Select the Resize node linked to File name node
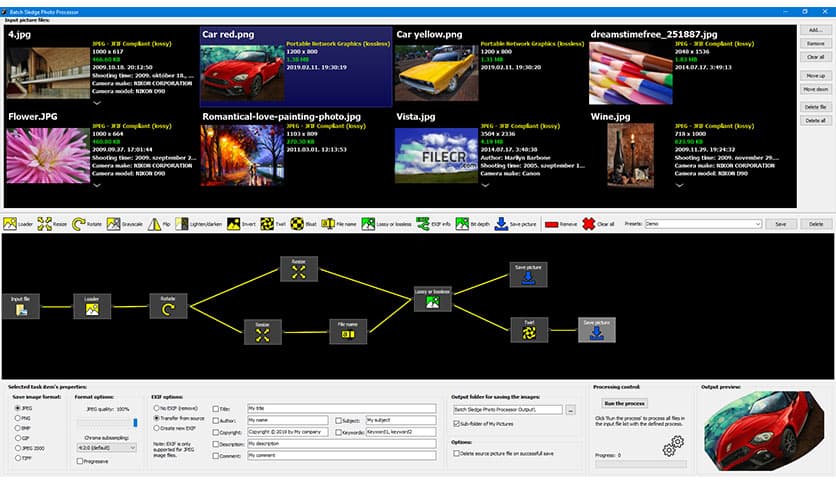 pos(262,332)
